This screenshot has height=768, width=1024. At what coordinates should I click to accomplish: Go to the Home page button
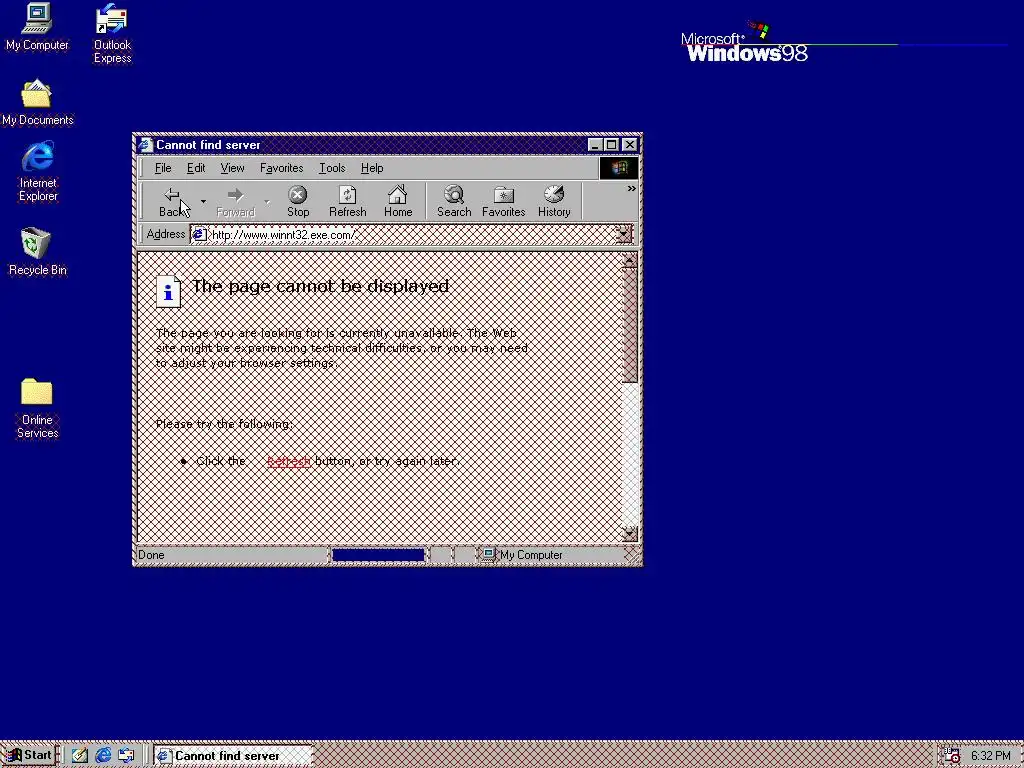398,202
